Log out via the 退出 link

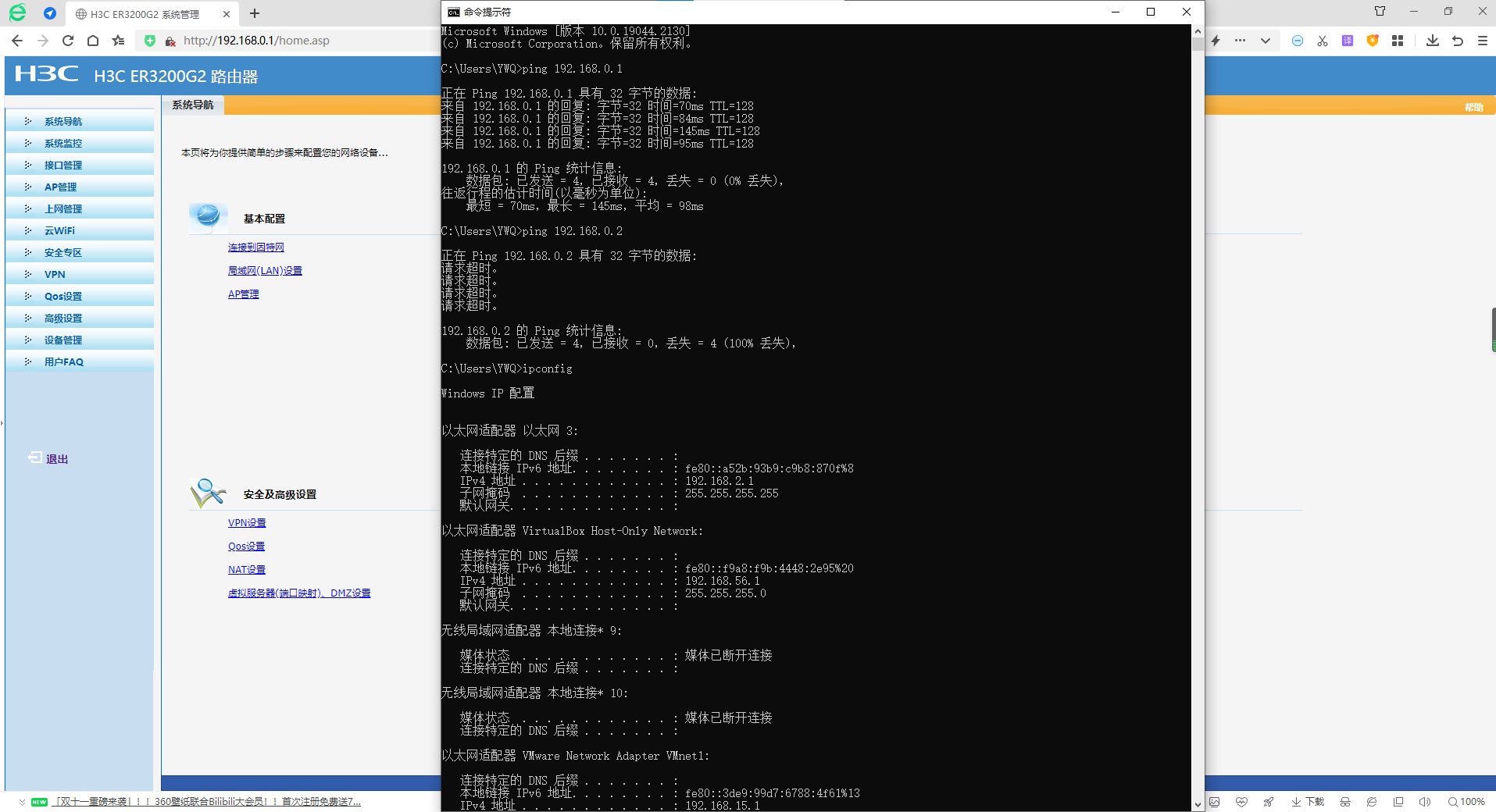tap(48, 458)
